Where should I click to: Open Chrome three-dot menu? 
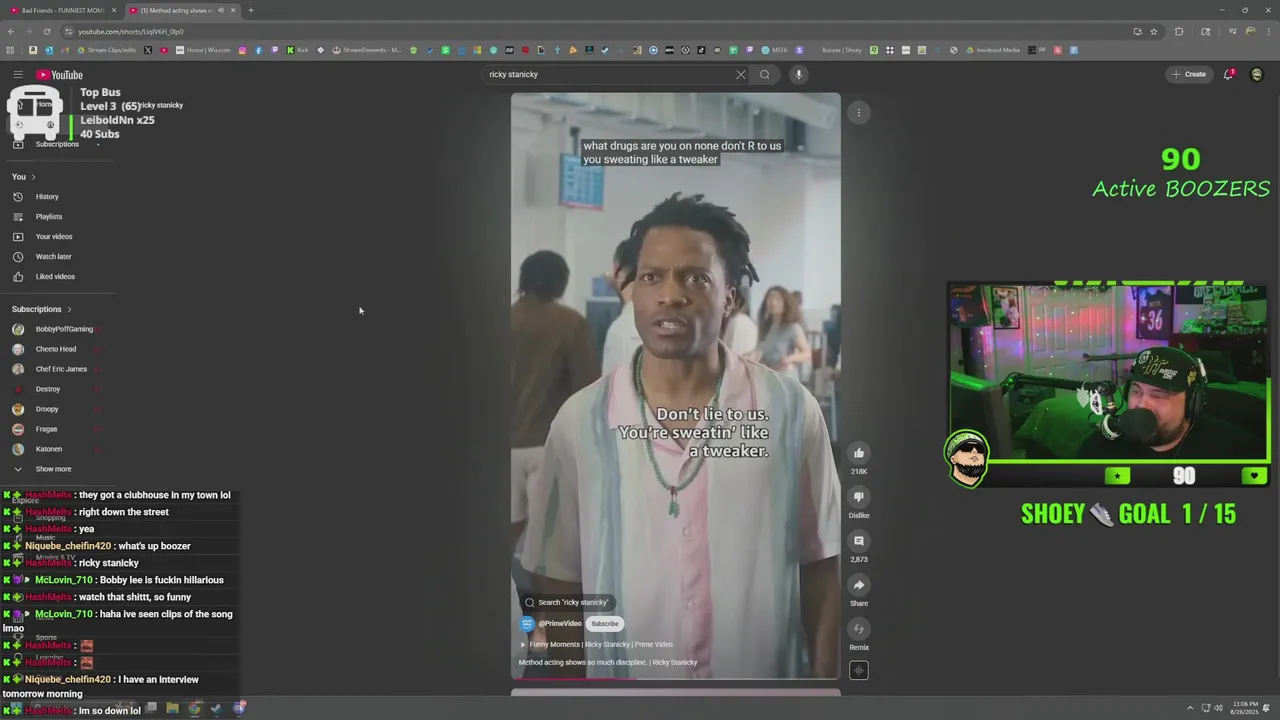tap(1268, 31)
